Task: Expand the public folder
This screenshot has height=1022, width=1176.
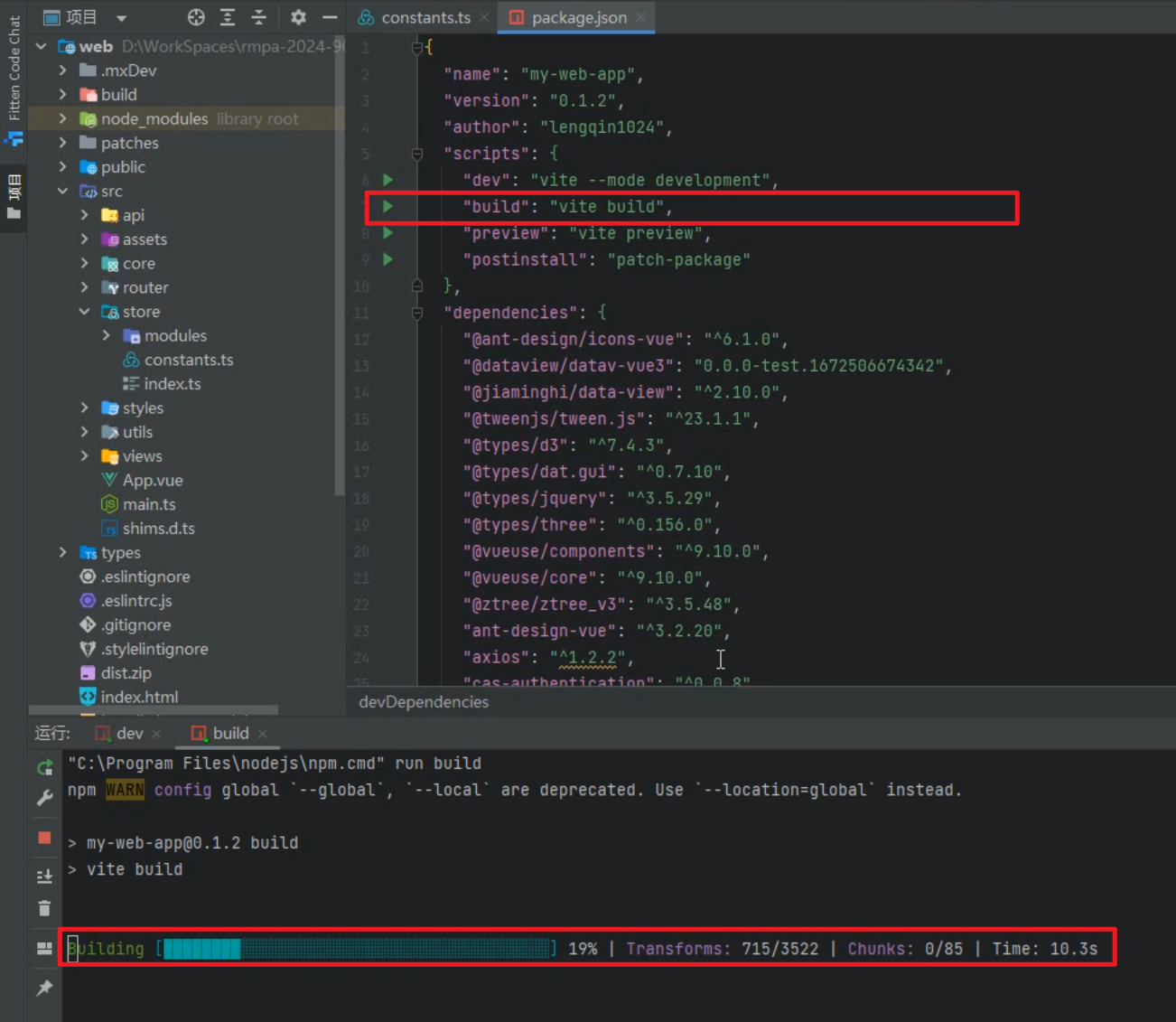Action: [x=62, y=167]
